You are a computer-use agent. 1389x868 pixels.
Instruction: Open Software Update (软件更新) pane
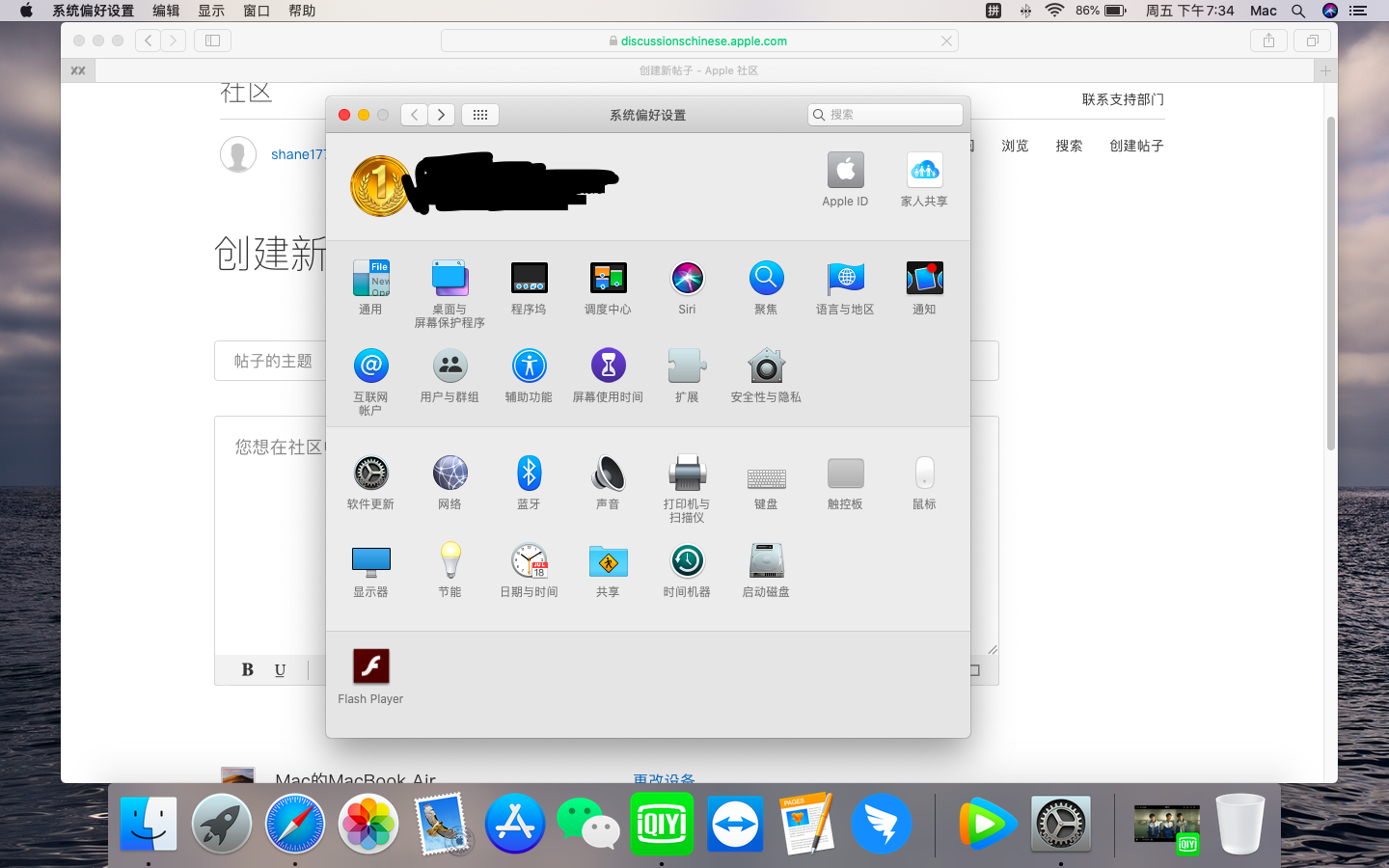click(x=370, y=474)
